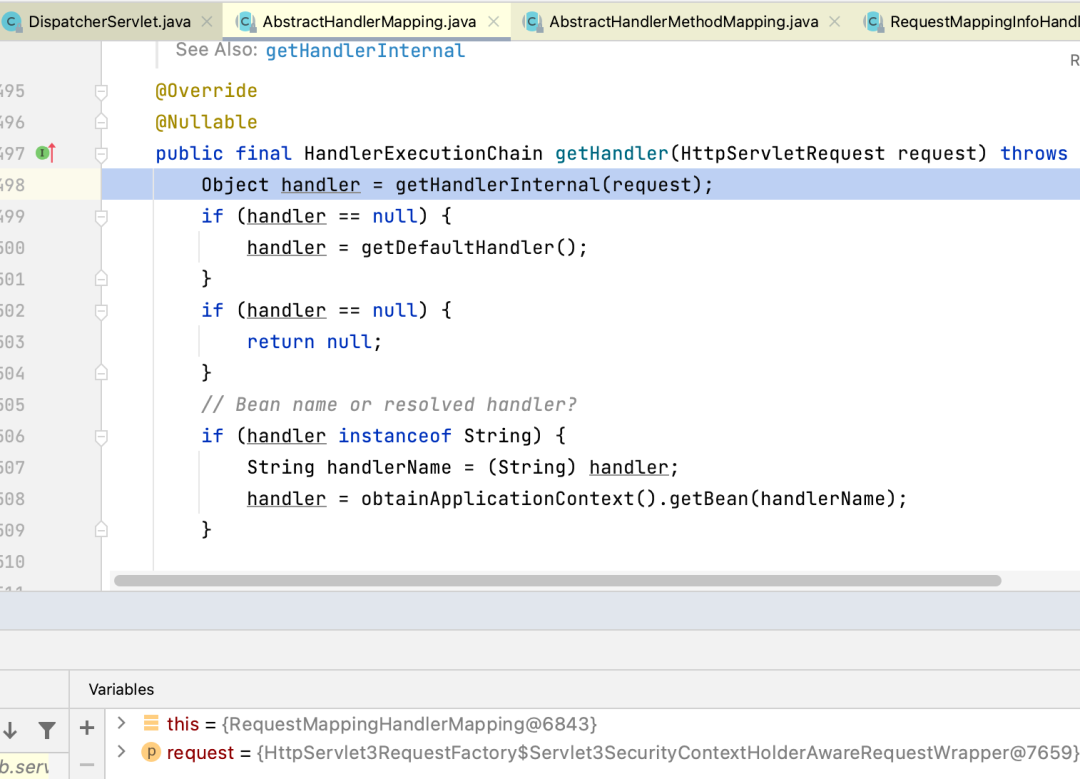Open the Variables panel tab
Viewport: 1080px width, 779px height.
coord(121,689)
